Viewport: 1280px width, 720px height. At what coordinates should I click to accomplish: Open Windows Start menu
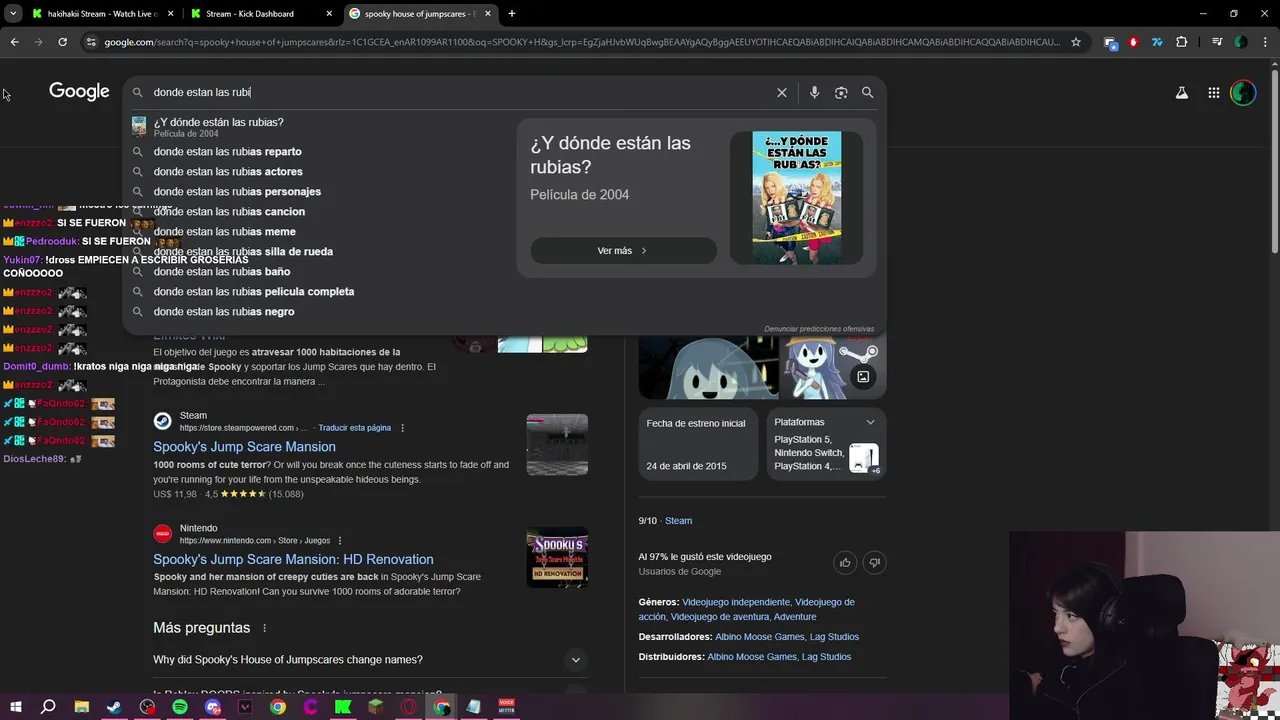pyautogui.click(x=16, y=707)
